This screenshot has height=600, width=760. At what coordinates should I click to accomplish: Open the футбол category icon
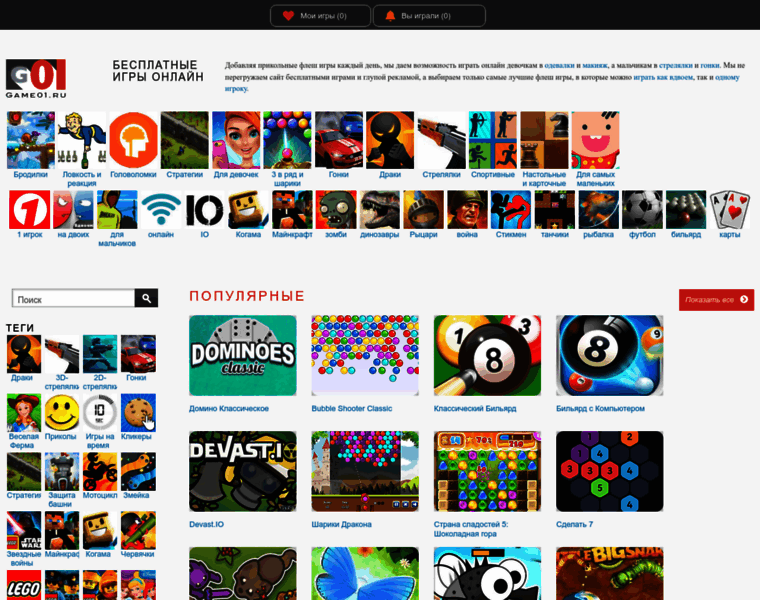click(x=642, y=209)
